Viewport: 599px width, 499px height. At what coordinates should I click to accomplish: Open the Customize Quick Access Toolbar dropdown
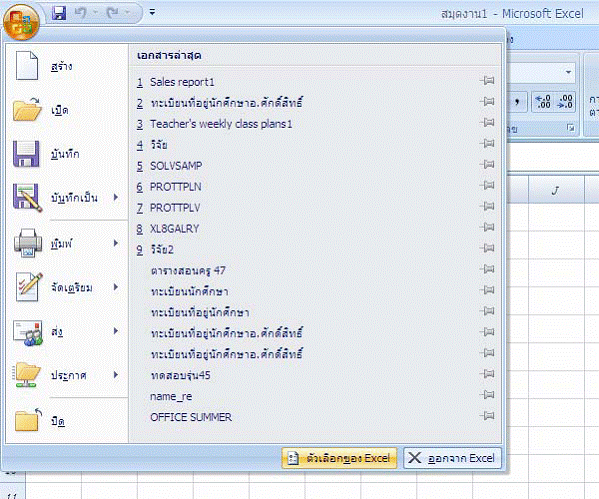[x=152, y=13]
